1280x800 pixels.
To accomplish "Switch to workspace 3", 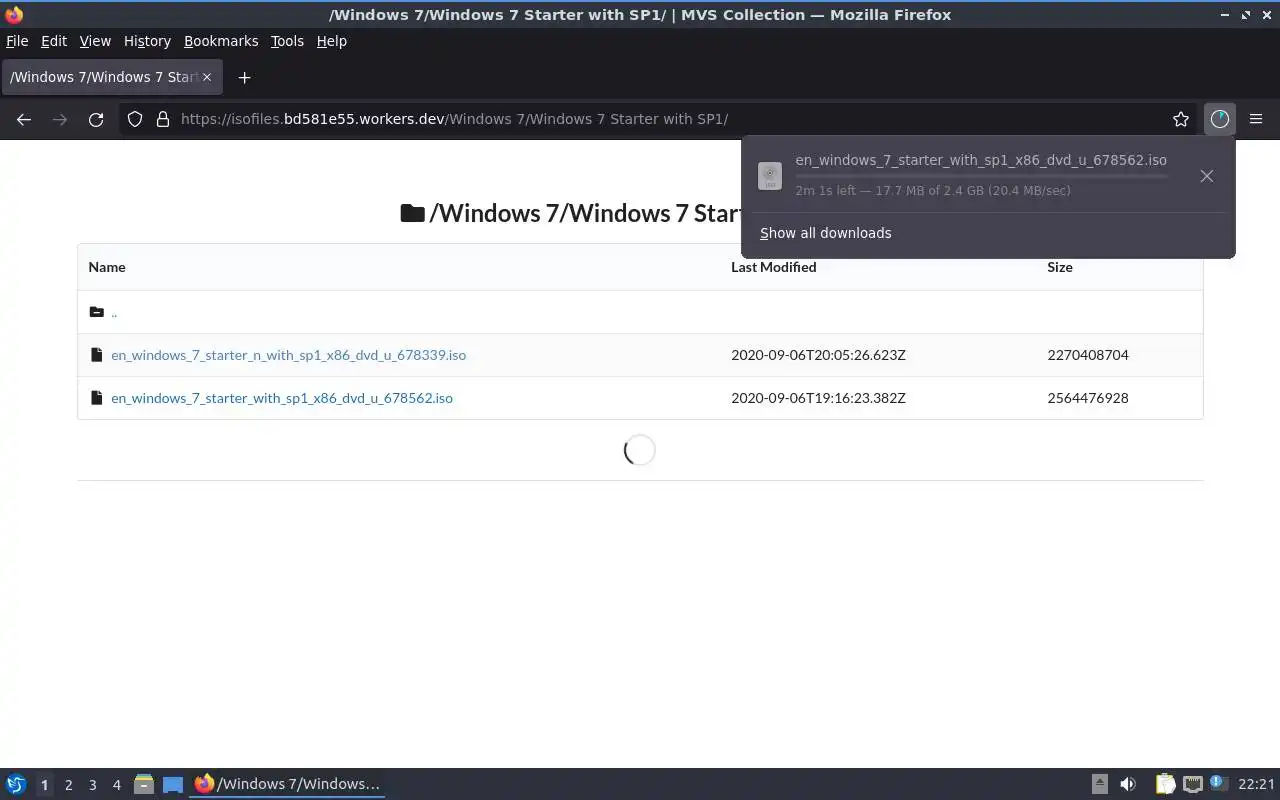I will pyautogui.click(x=92, y=785).
